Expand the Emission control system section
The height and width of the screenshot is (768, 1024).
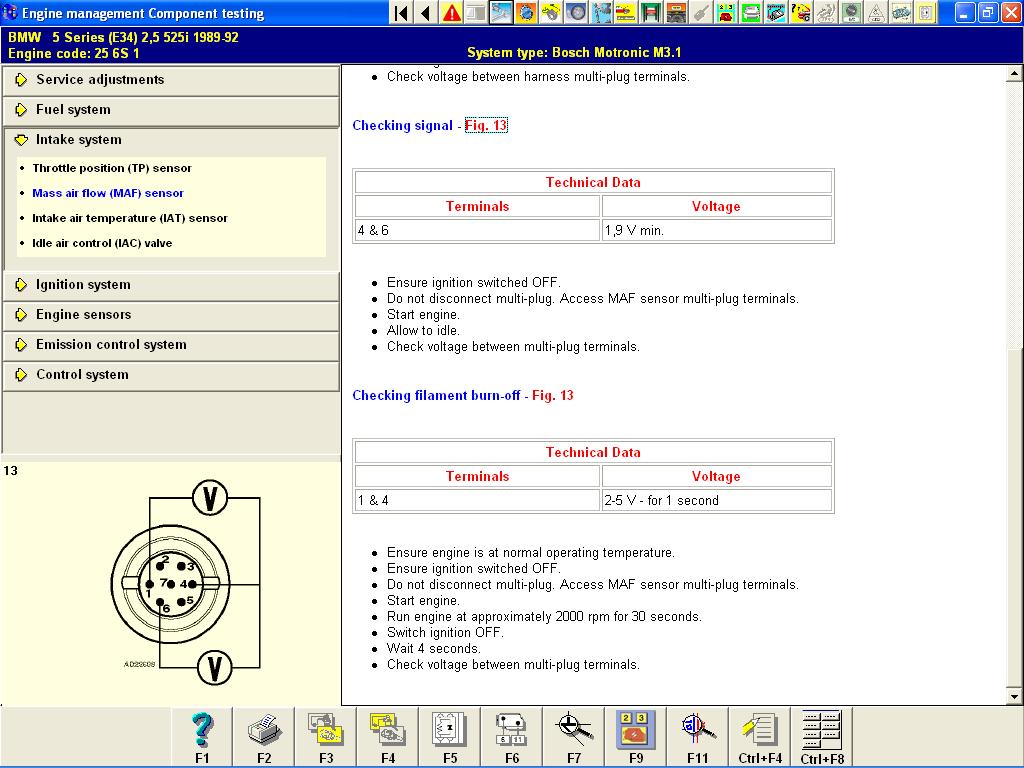tap(171, 345)
